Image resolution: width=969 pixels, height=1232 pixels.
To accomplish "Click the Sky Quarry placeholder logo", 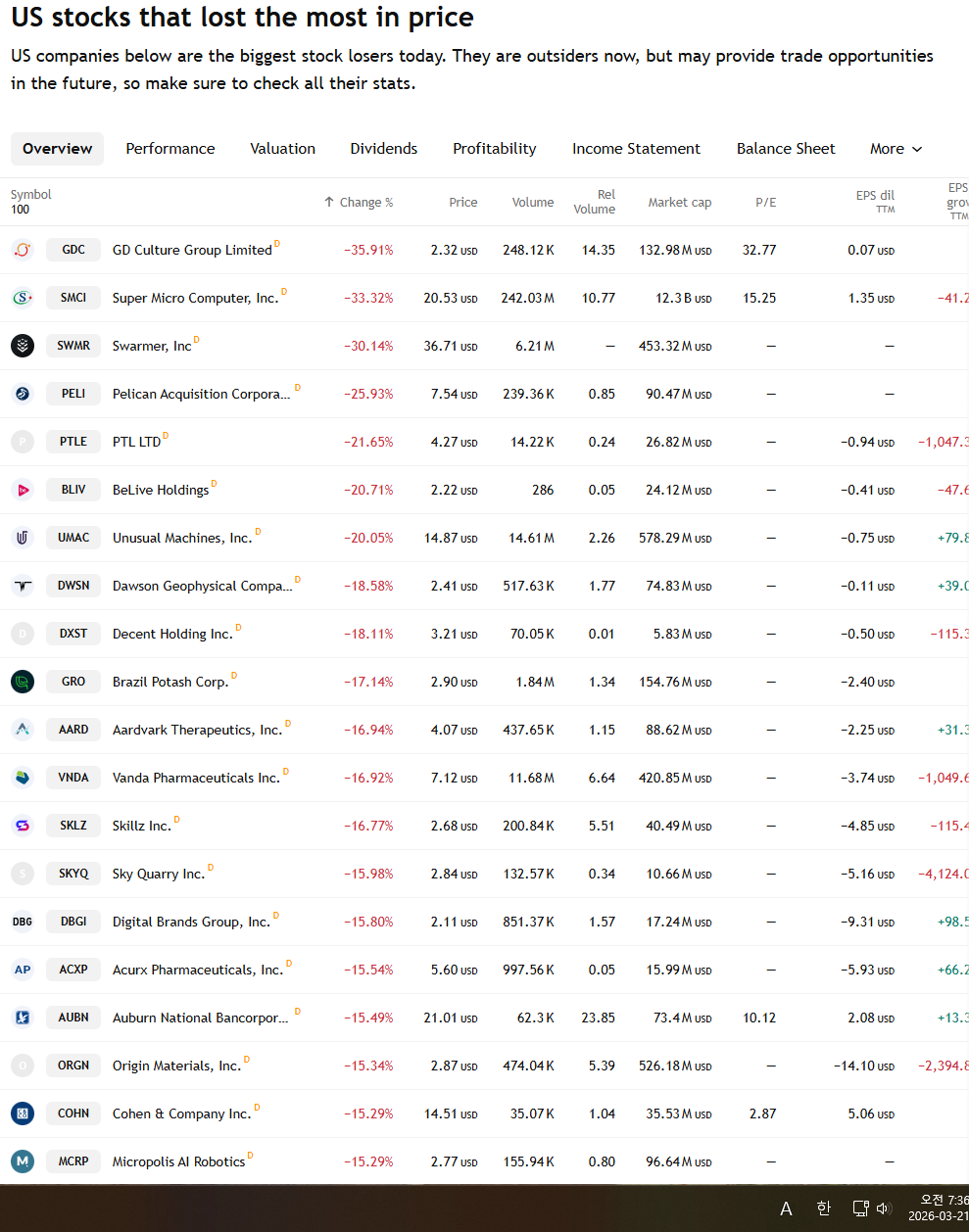I will coord(23,874).
